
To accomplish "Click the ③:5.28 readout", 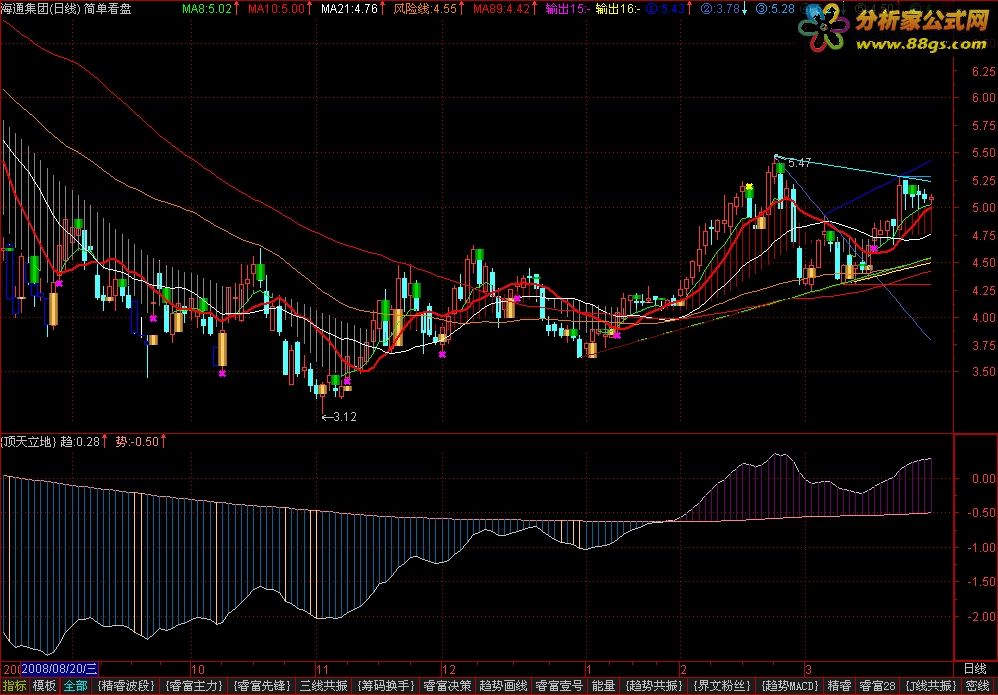I will [775, 9].
